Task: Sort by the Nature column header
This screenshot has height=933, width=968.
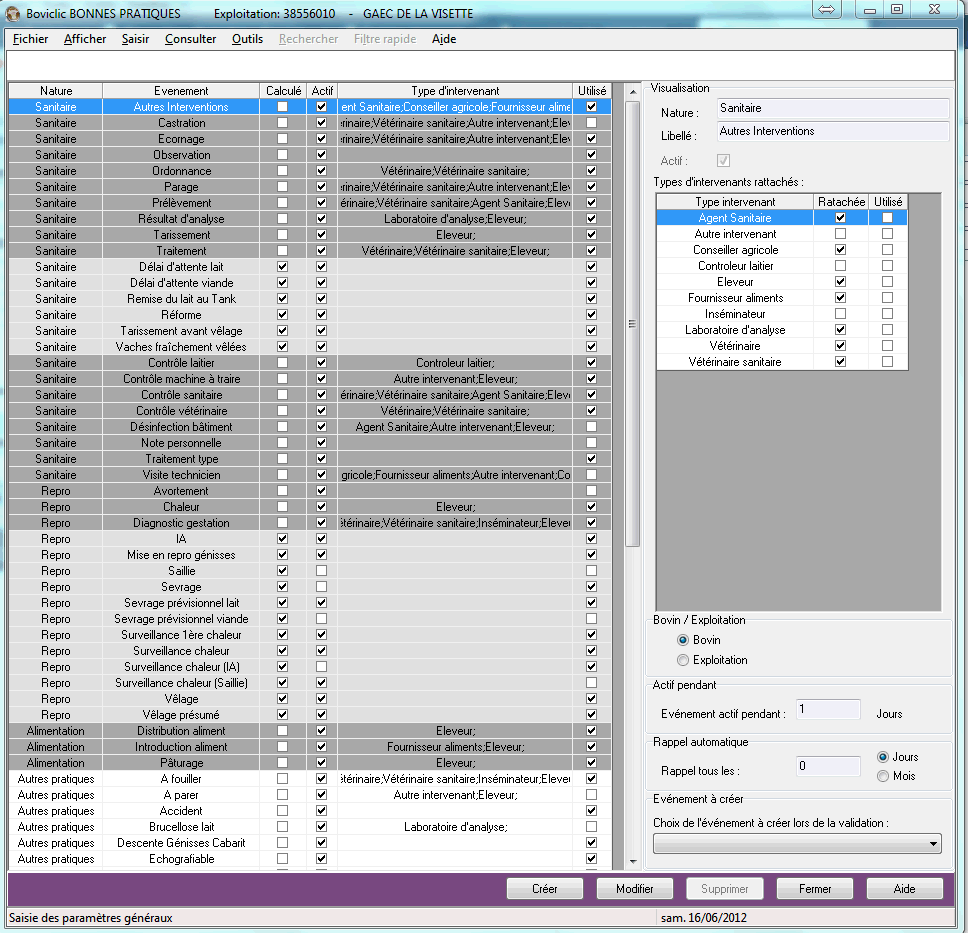Action: 56,91
